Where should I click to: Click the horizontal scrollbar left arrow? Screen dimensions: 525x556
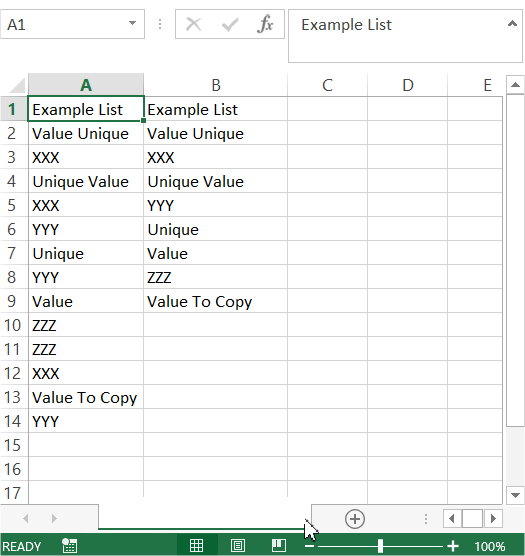[452, 519]
